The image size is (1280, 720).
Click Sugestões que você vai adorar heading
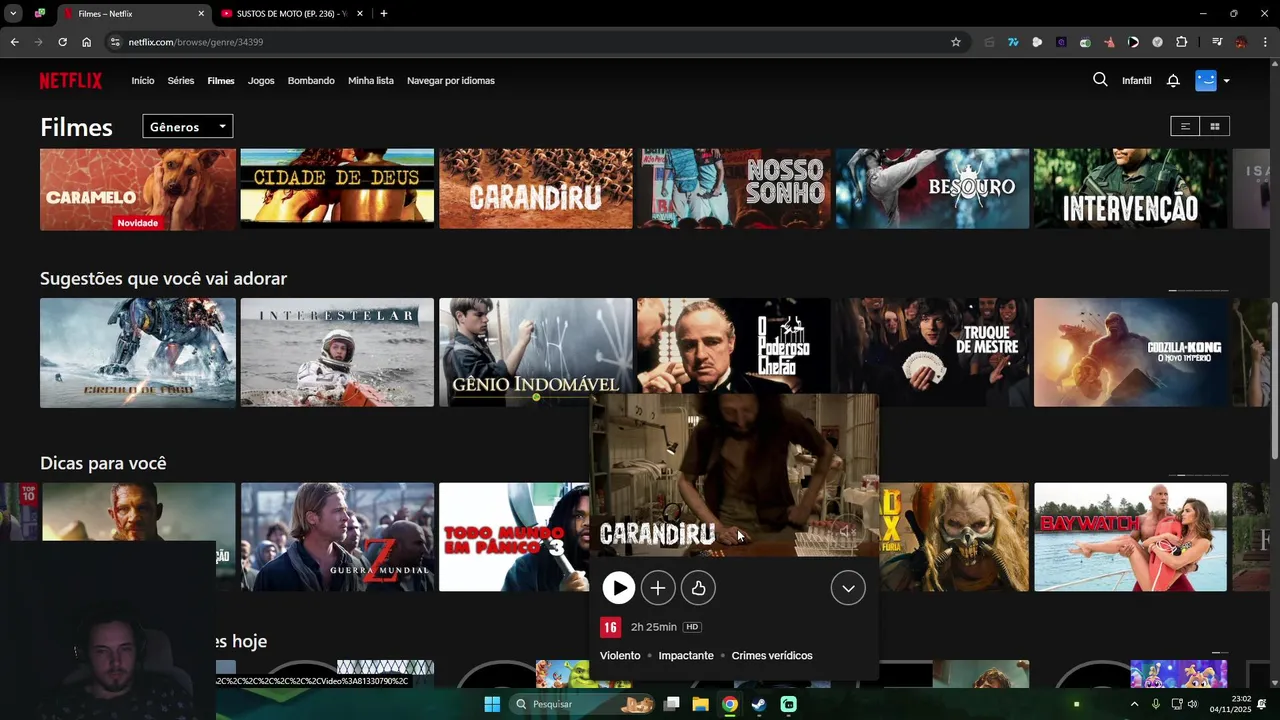(163, 279)
